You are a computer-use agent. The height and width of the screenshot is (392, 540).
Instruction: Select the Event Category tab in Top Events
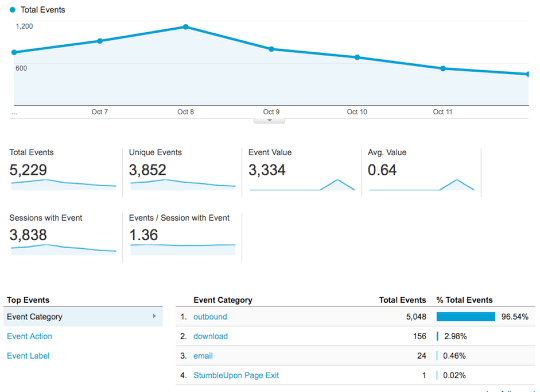click(83, 317)
